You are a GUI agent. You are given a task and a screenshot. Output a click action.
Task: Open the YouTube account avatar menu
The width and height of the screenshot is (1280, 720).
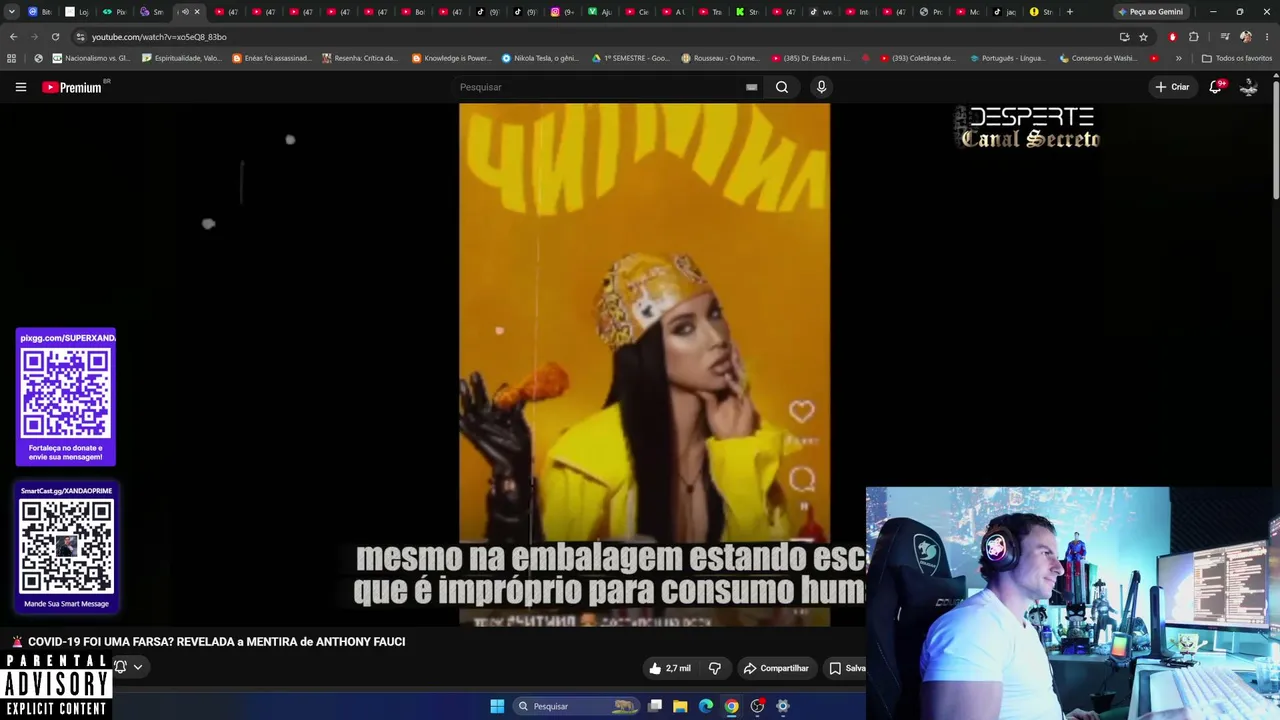pos(1249,87)
